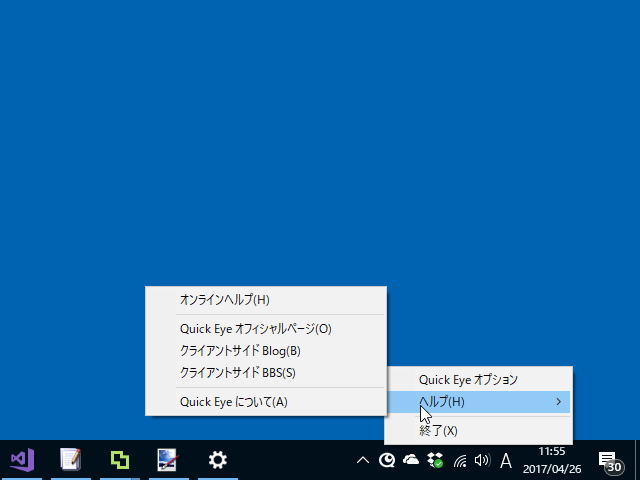Open Quick Eye オフィシャルページ(O)
The image size is (640, 480).
266,329
